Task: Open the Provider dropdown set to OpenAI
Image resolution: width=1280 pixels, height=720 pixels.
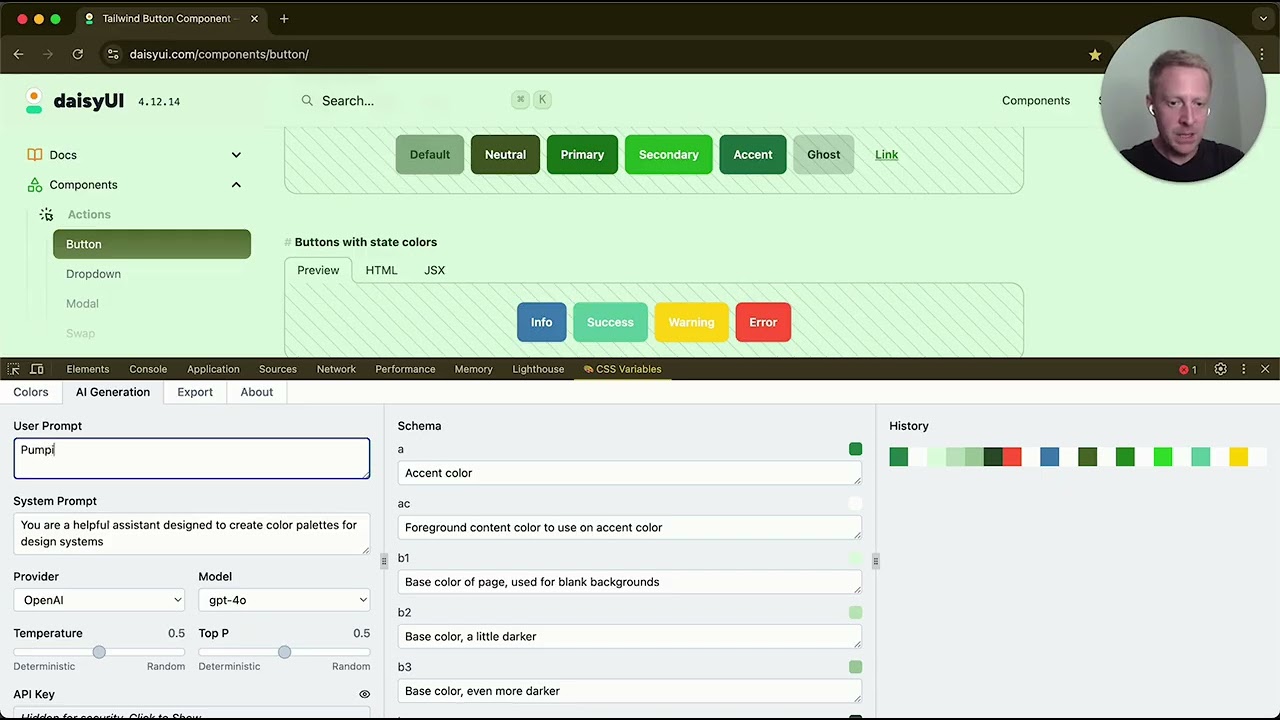Action: point(99,600)
